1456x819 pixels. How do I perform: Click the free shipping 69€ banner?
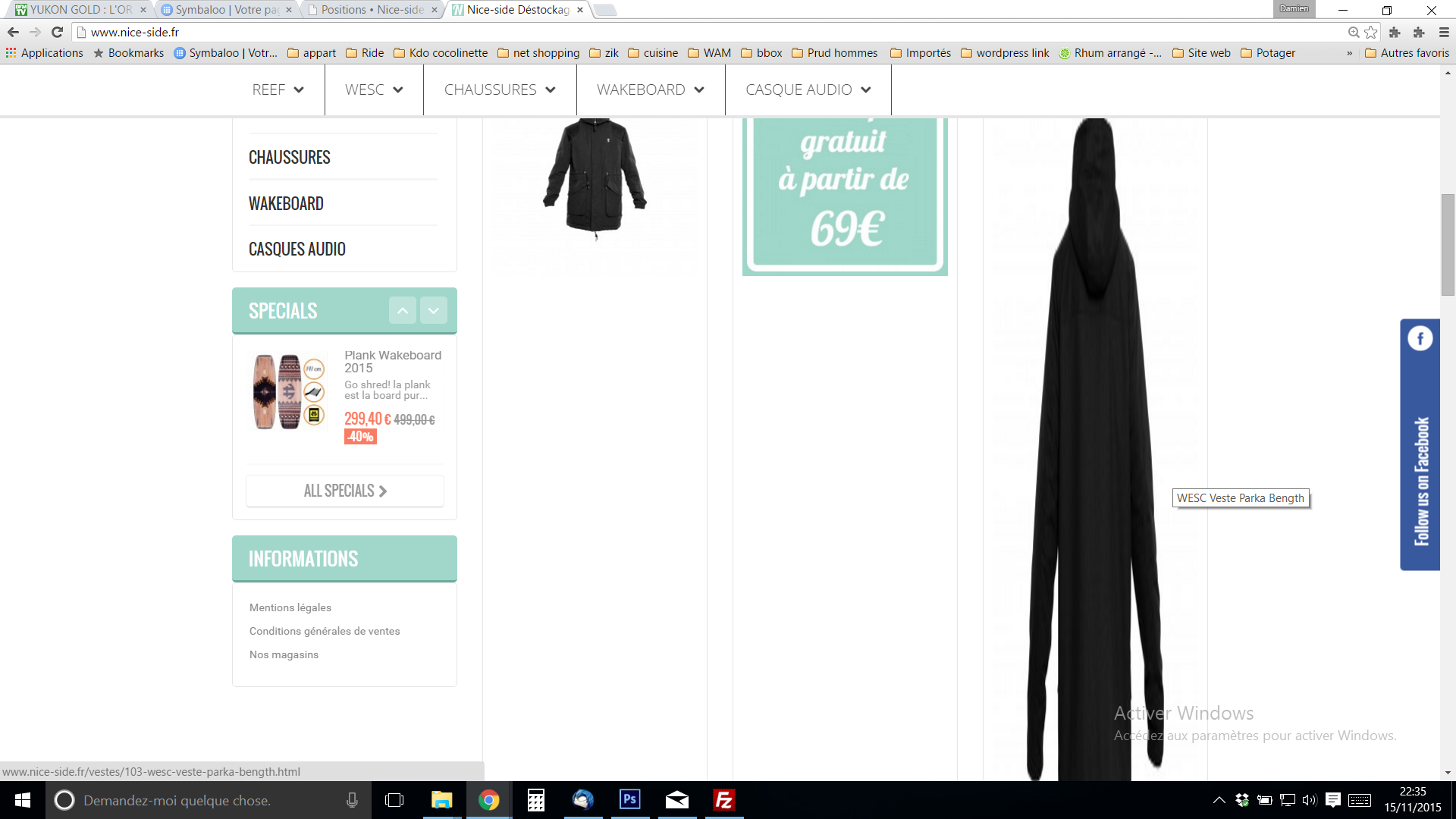845,196
